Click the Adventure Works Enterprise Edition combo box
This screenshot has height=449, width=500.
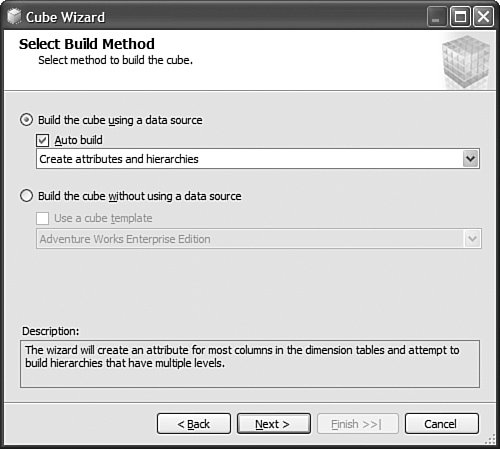tap(259, 239)
